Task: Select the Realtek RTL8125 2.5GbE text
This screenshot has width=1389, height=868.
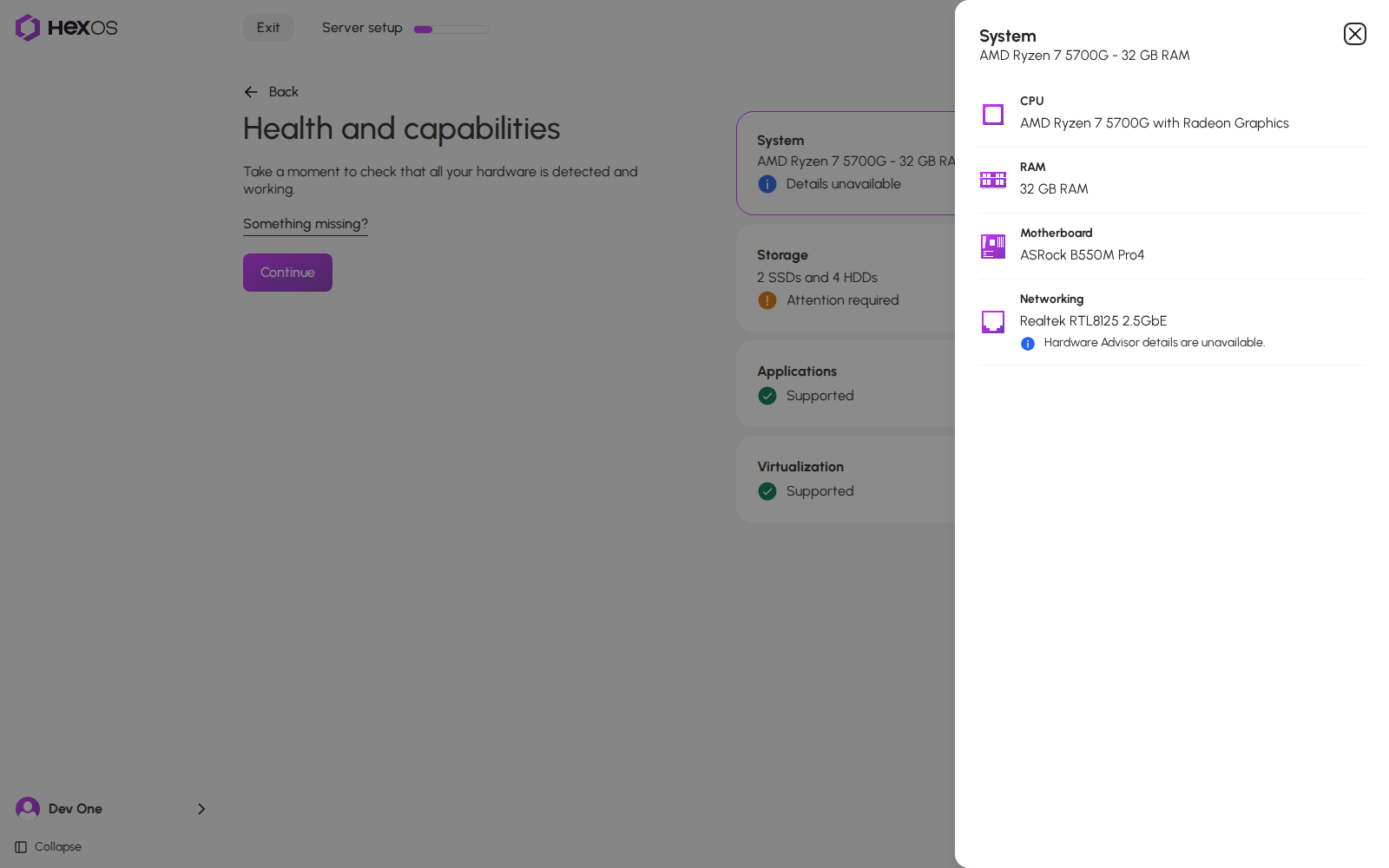Action: click(1094, 321)
